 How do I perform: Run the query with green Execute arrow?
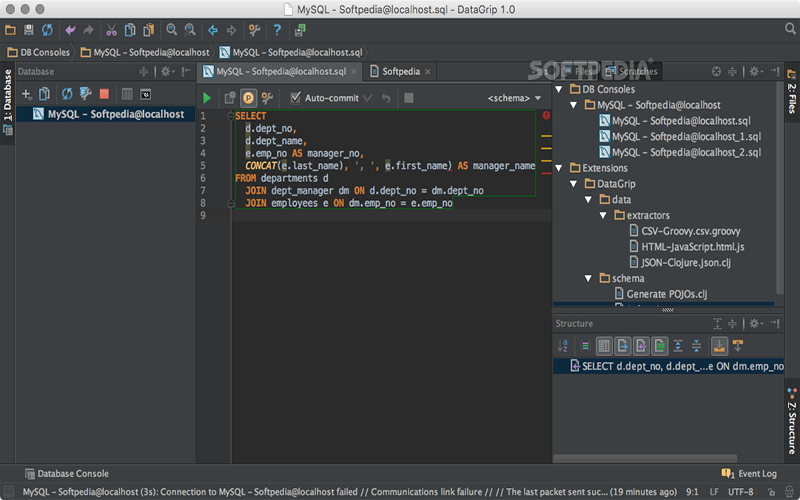pos(207,97)
